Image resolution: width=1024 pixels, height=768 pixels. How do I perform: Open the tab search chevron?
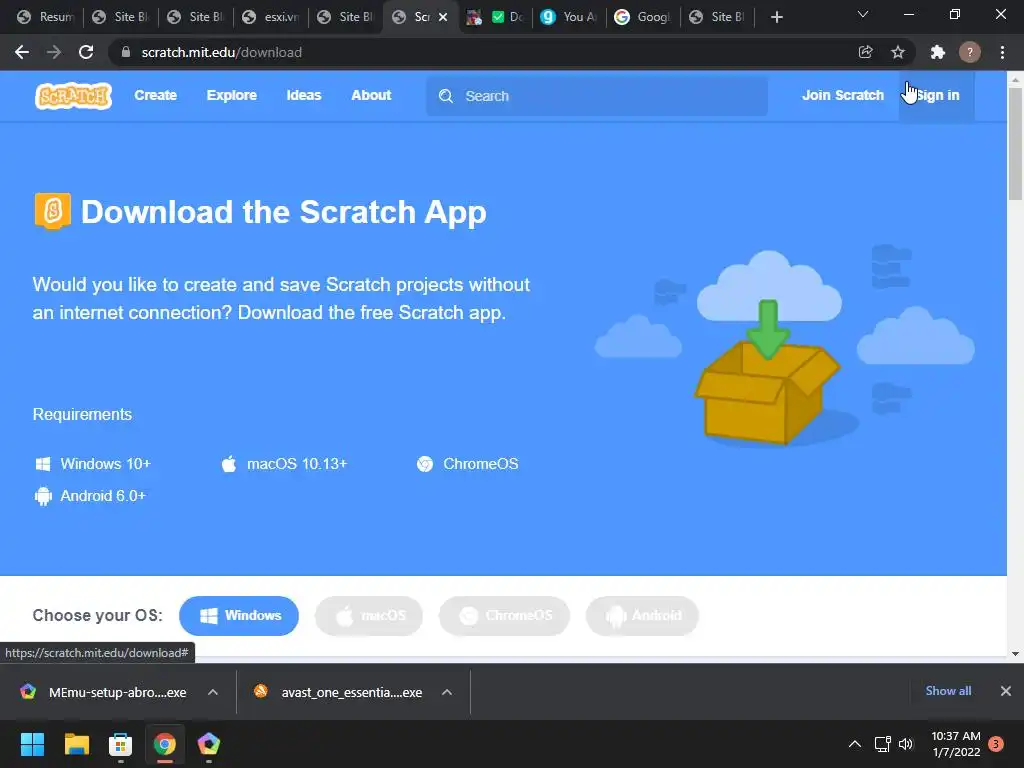(863, 14)
